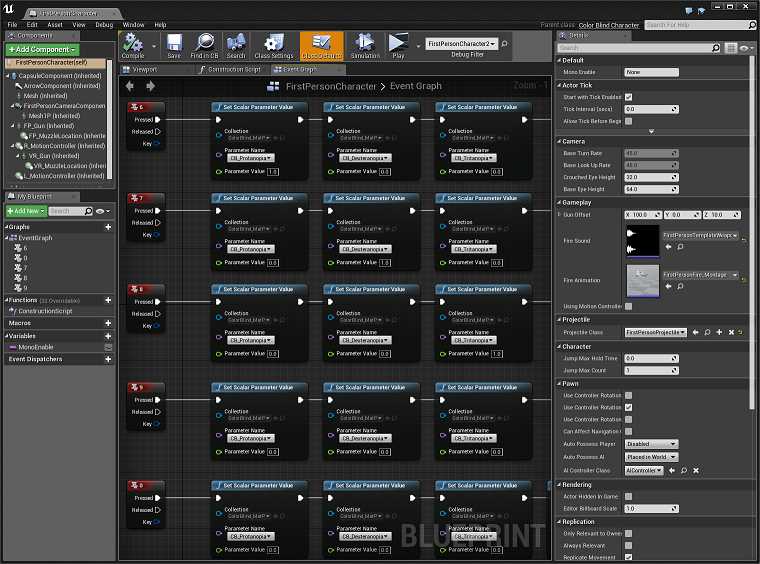Toggle Actor Hidden In Game checkbox

pyautogui.click(x=629, y=497)
